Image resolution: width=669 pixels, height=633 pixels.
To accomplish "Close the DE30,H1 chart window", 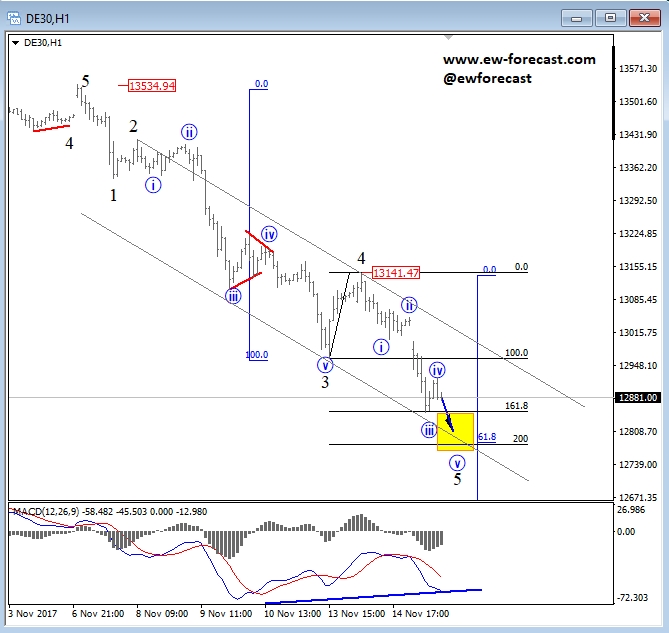I will tap(644, 18).
